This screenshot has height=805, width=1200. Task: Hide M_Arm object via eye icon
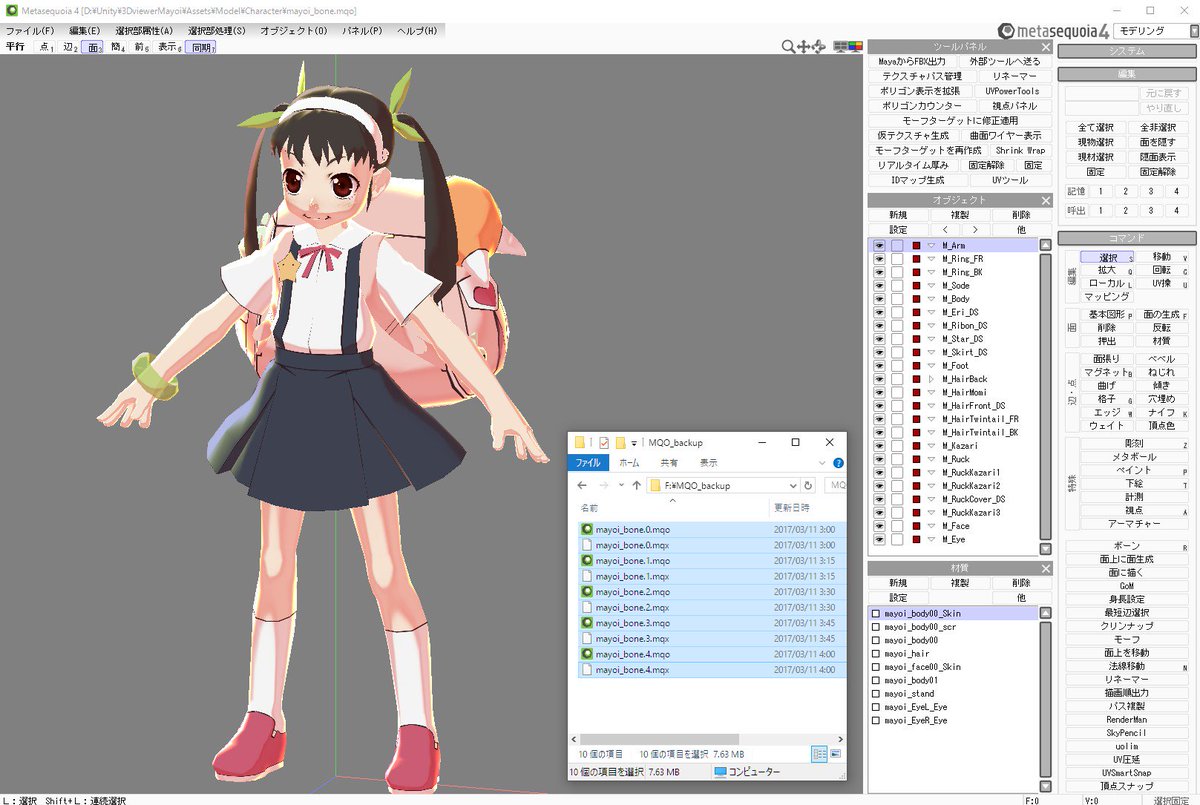[879, 245]
